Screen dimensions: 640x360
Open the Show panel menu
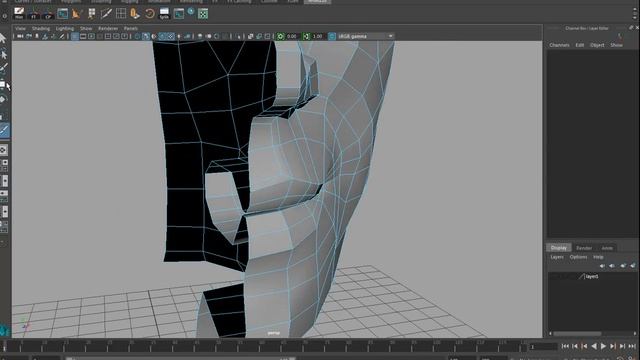tap(86, 29)
